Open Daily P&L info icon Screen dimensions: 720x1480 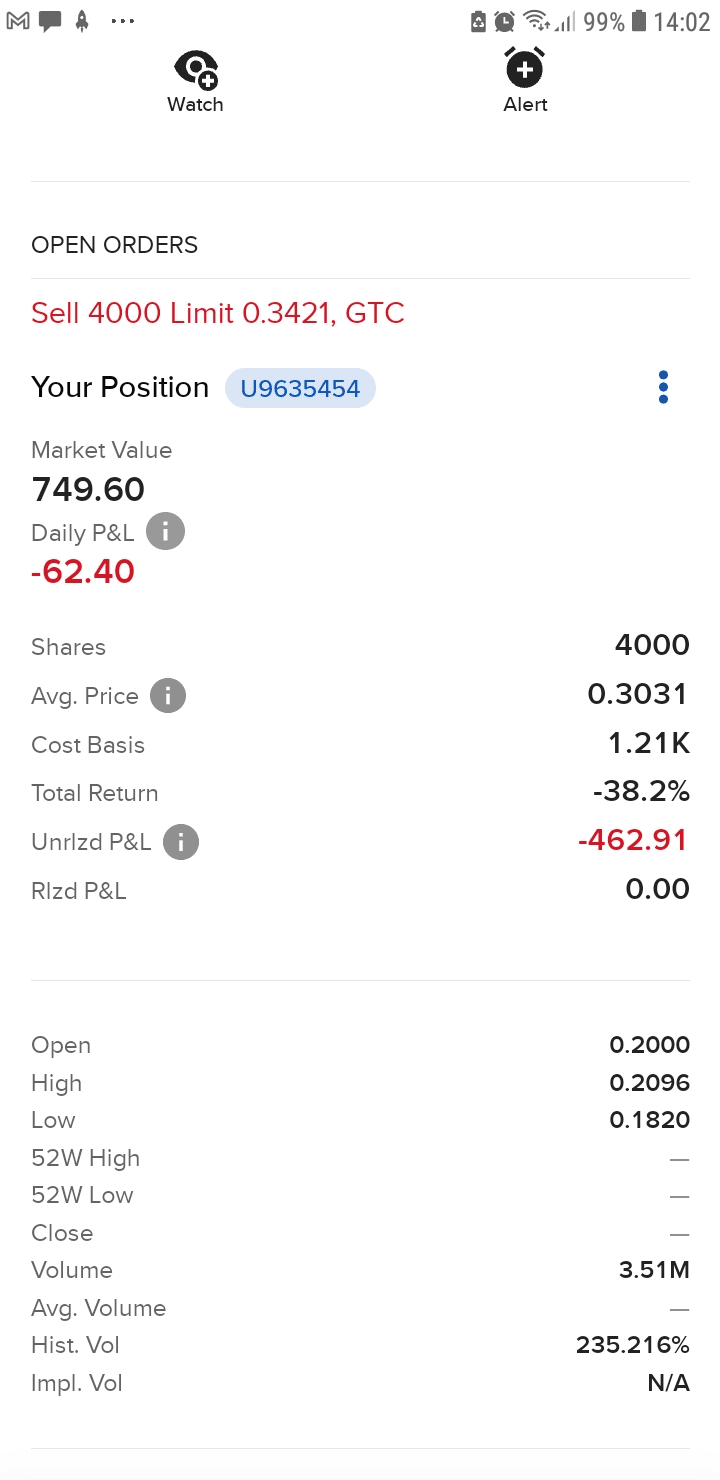coord(166,532)
